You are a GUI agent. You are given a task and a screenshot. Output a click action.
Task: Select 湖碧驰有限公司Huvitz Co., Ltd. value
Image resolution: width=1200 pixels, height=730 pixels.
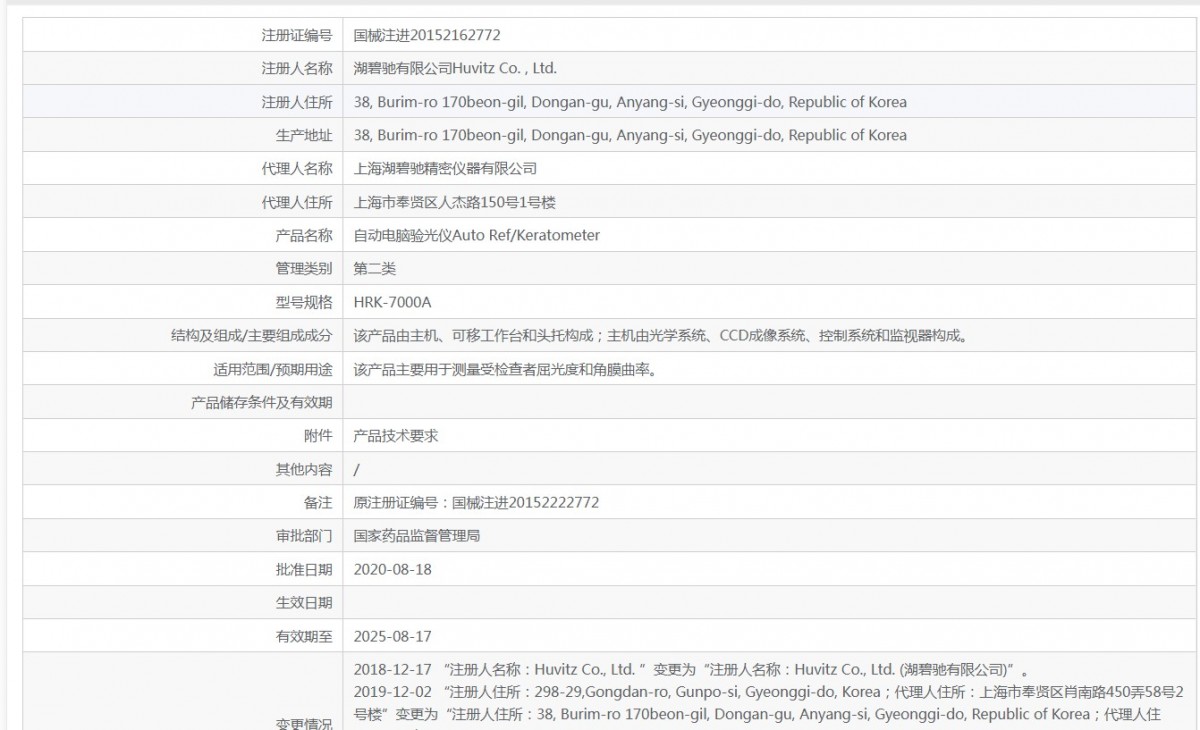point(456,69)
